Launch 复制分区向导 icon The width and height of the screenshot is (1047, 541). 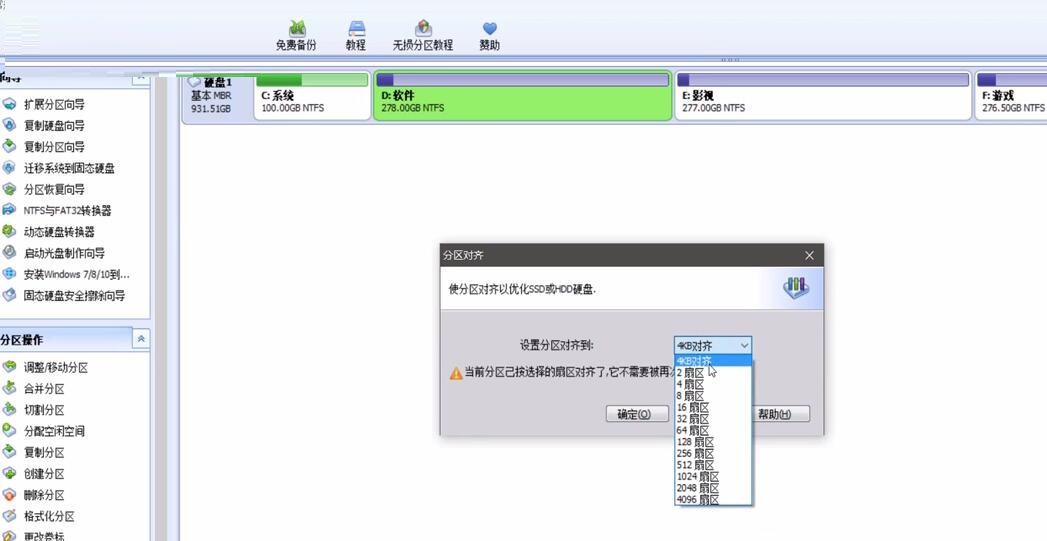[9, 146]
